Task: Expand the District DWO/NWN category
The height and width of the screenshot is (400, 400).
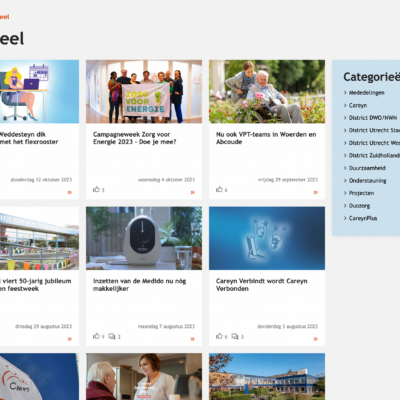Action: tap(345, 118)
